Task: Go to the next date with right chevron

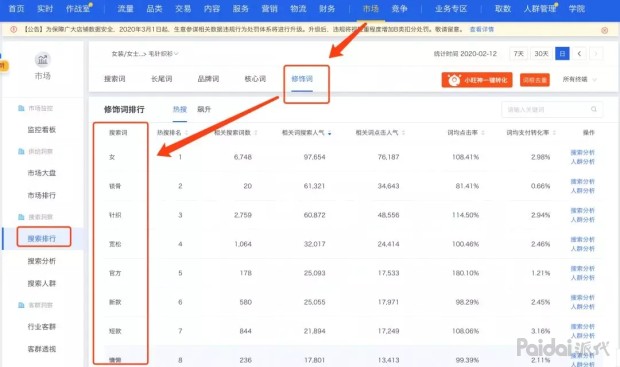Action: [596, 54]
